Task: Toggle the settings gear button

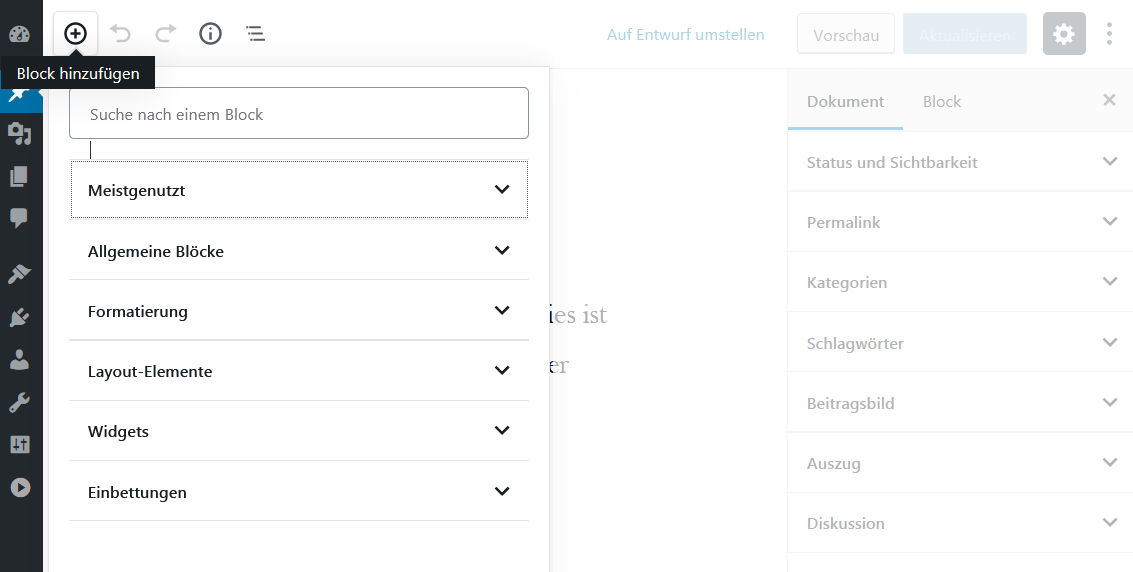Action: click(1064, 33)
